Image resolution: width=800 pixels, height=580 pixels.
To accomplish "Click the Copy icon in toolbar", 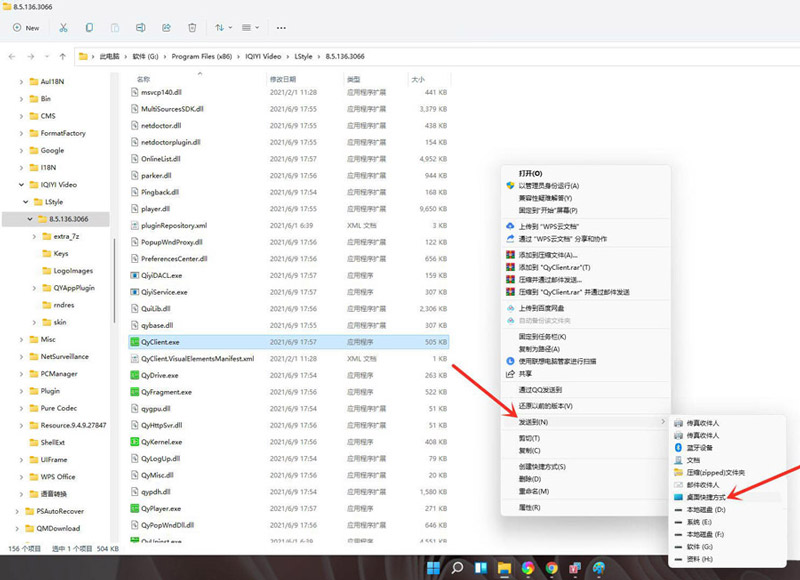I will click(90, 28).
